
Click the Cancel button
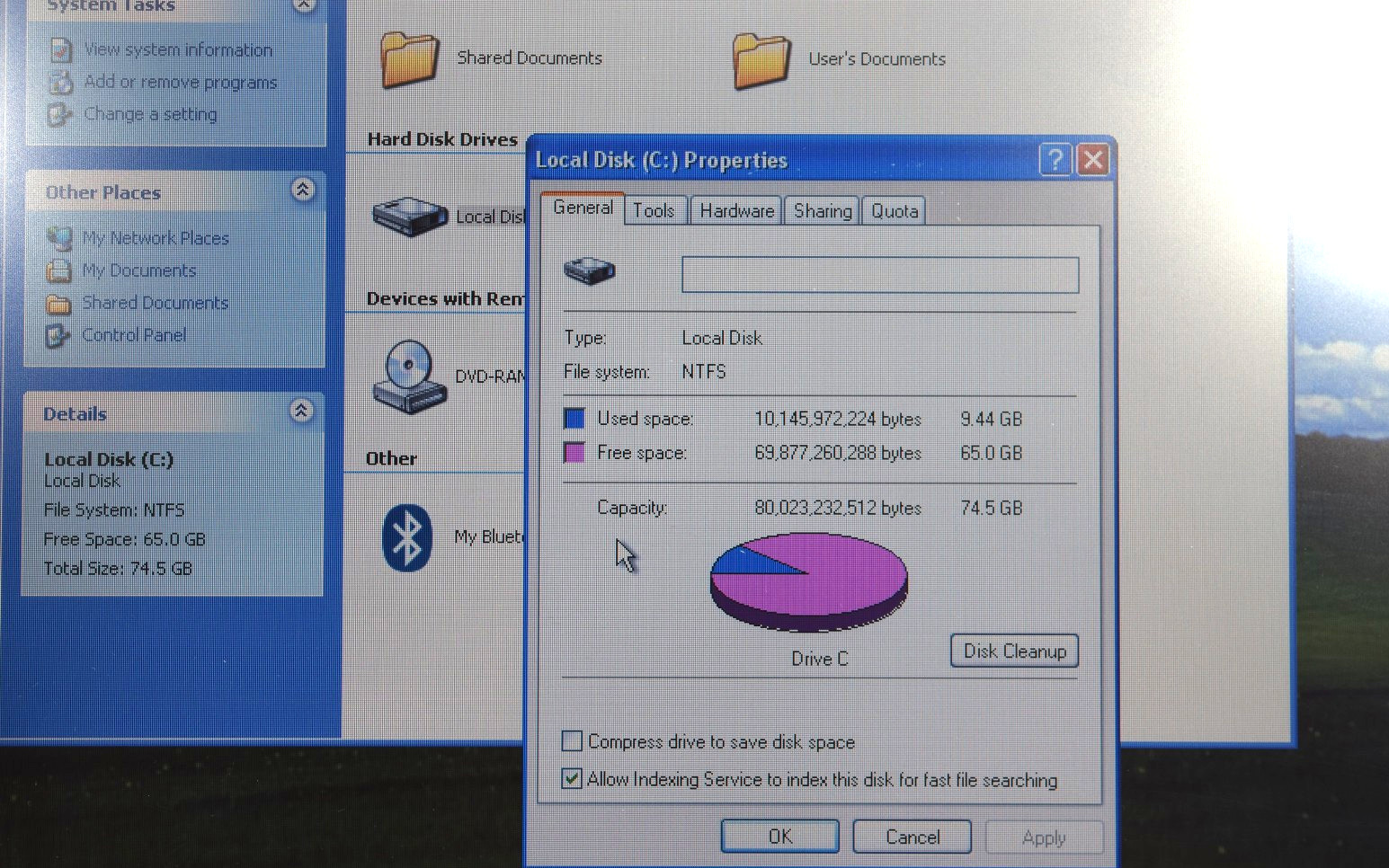(x=913, y=837)
